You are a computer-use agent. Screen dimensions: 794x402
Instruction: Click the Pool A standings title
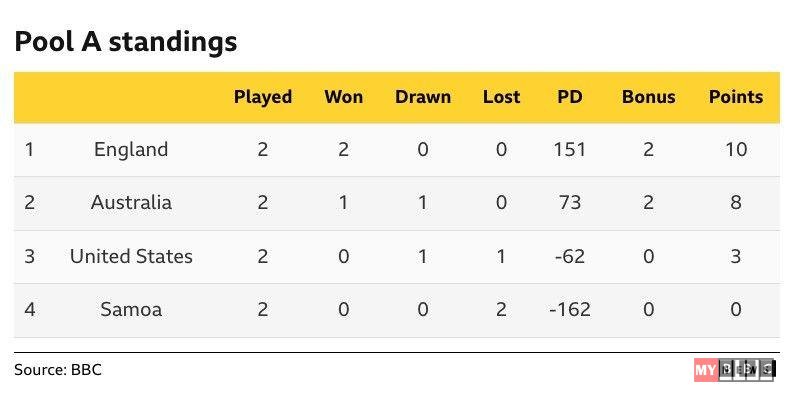(125, 42)
